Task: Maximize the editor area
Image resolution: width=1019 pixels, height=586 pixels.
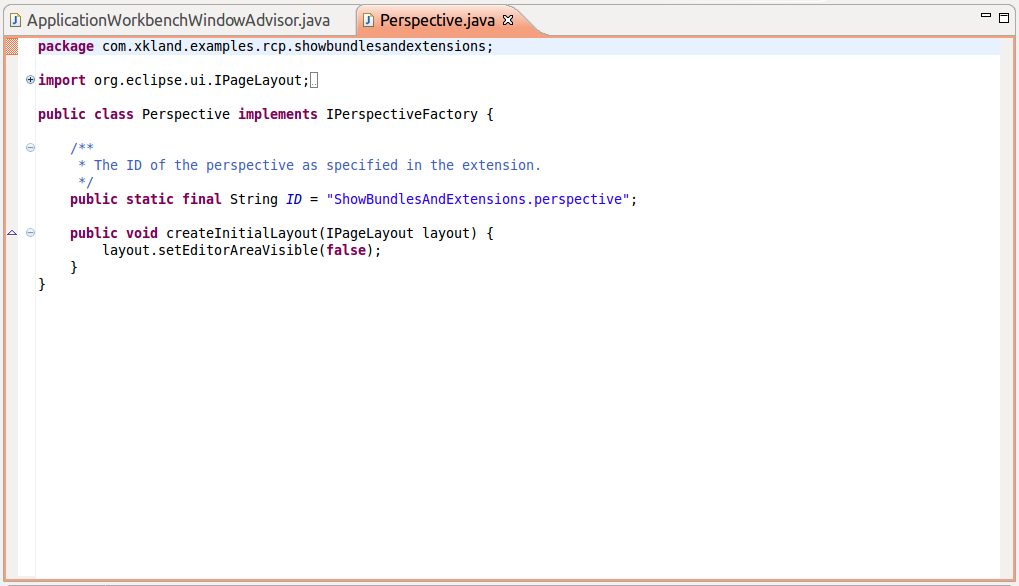Action: point(1003,18)
